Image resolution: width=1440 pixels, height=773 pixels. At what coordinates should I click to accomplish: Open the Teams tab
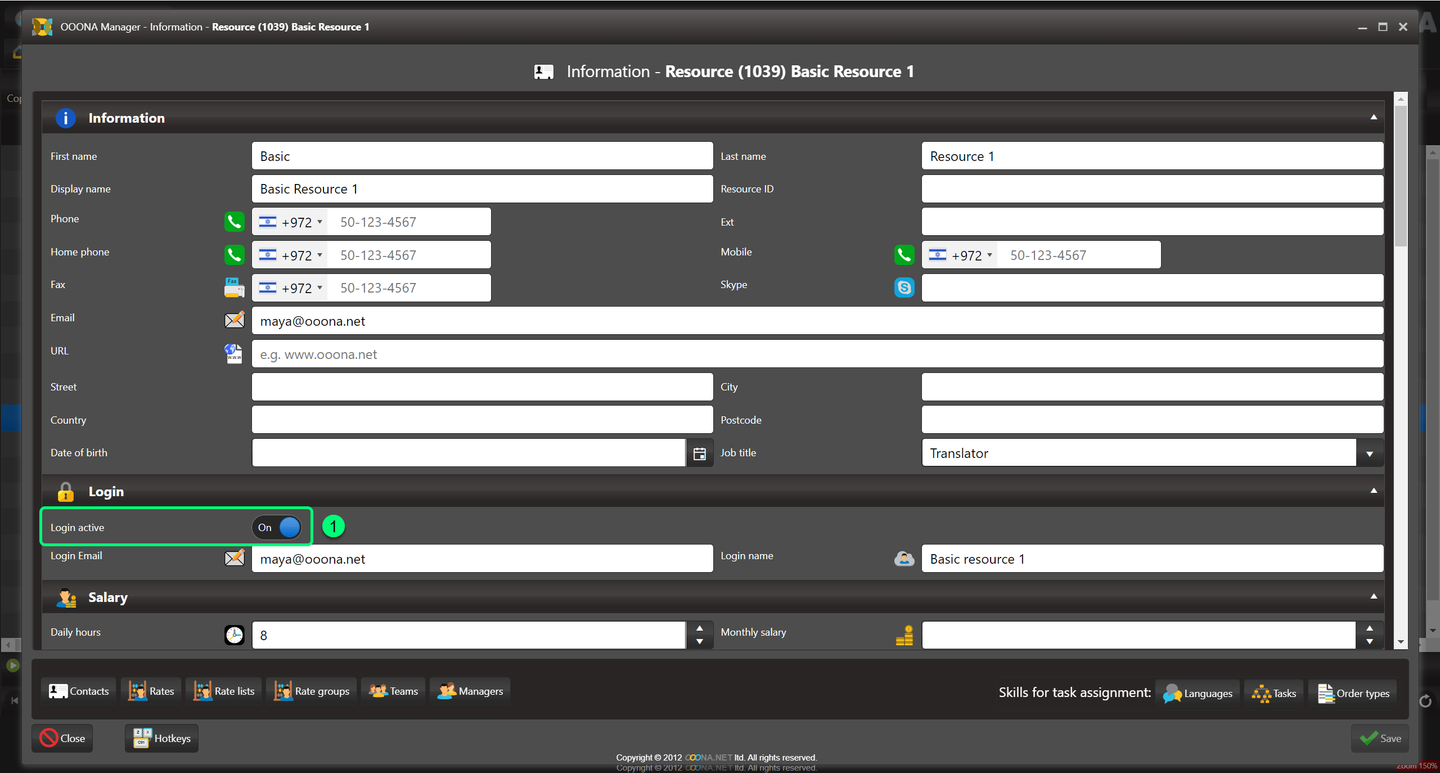tap(393, 691)
